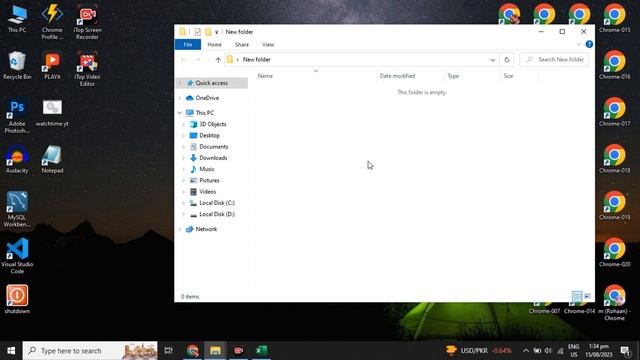The width and height of the screenshot is (640, 360).
Task: Select the shutdown desktop shortcut
Action: [x=17, y=300]
